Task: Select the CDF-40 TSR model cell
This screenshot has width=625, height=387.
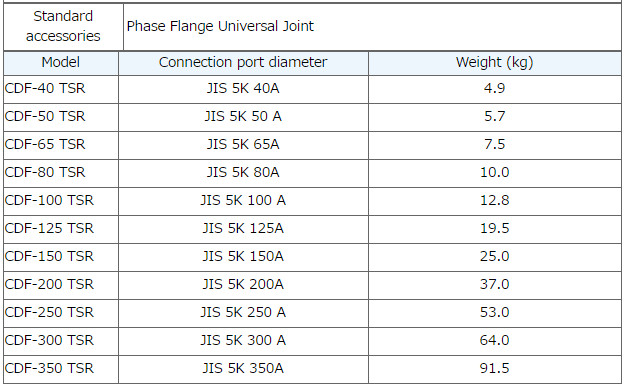Action: (61, 88)
